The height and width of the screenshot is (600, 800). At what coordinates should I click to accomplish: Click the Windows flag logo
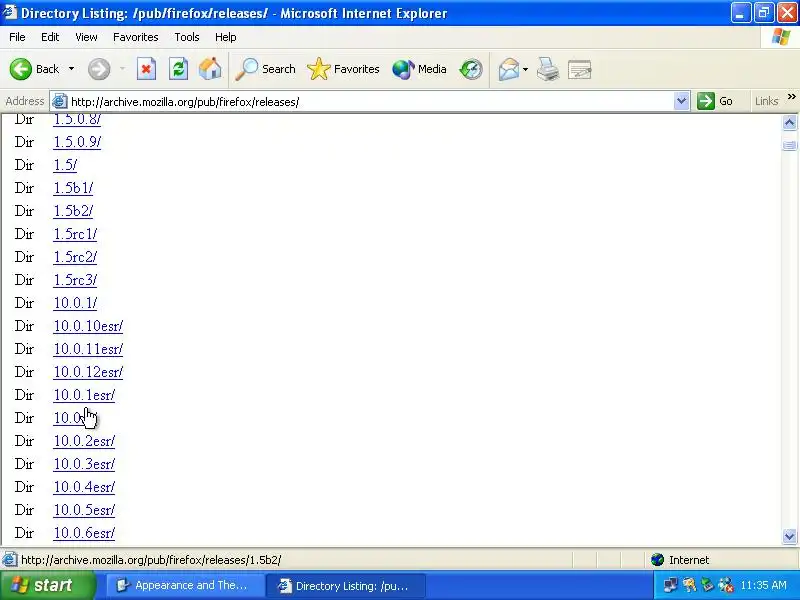781,37
